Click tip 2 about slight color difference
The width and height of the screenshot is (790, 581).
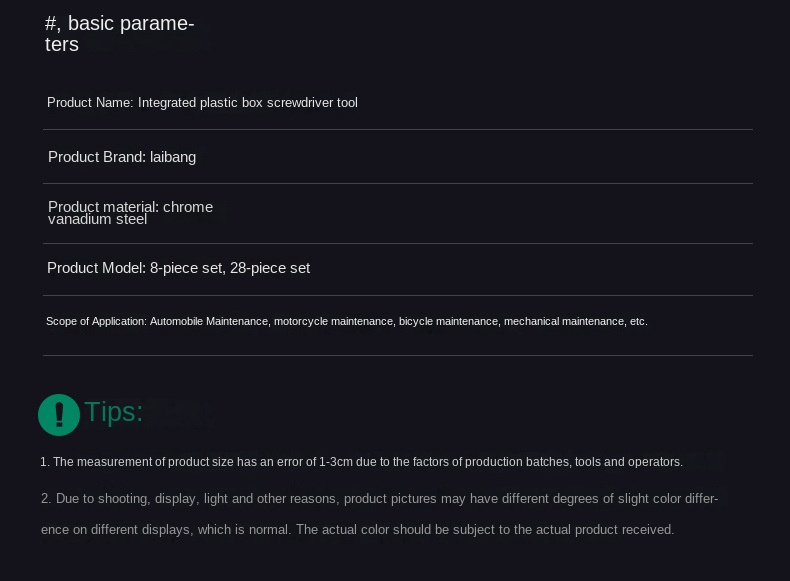[379, 514]
